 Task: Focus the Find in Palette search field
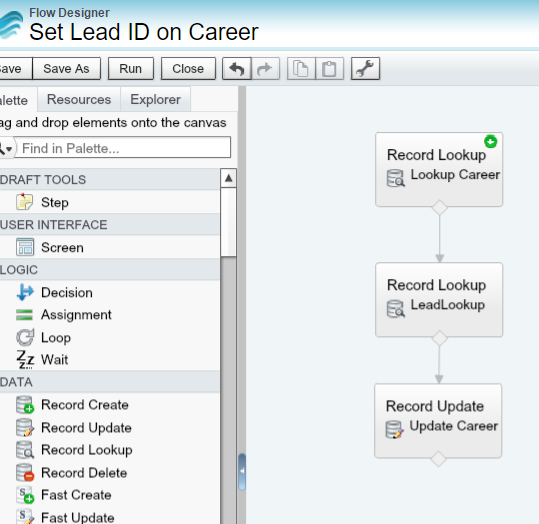pos(122,148)
